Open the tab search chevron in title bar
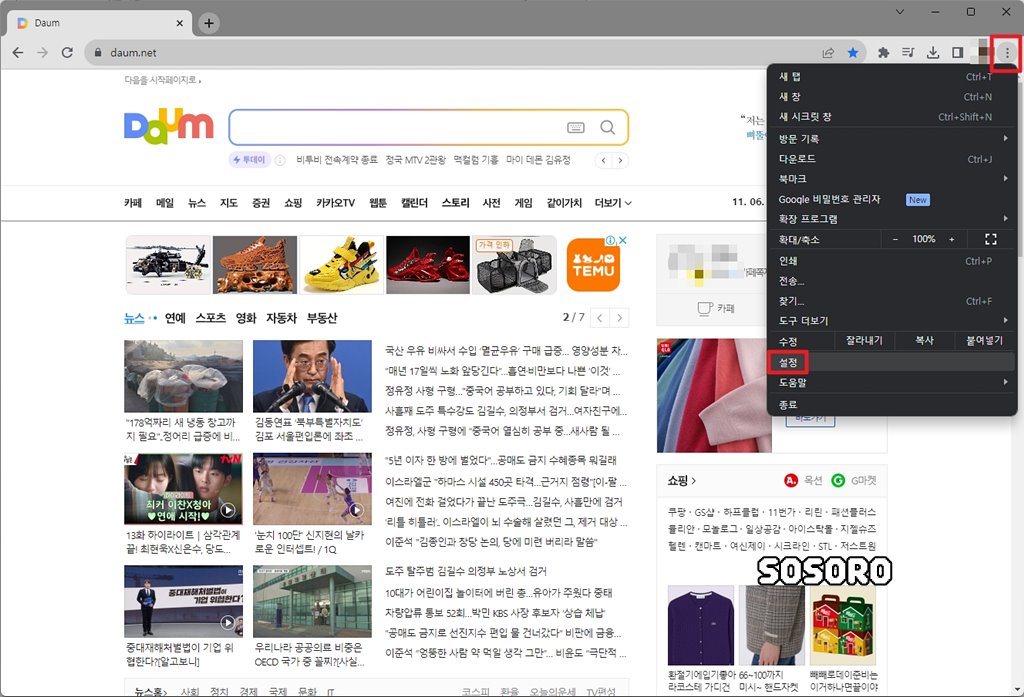Viewport: 1024px width, 697px height. click(900, 12)
